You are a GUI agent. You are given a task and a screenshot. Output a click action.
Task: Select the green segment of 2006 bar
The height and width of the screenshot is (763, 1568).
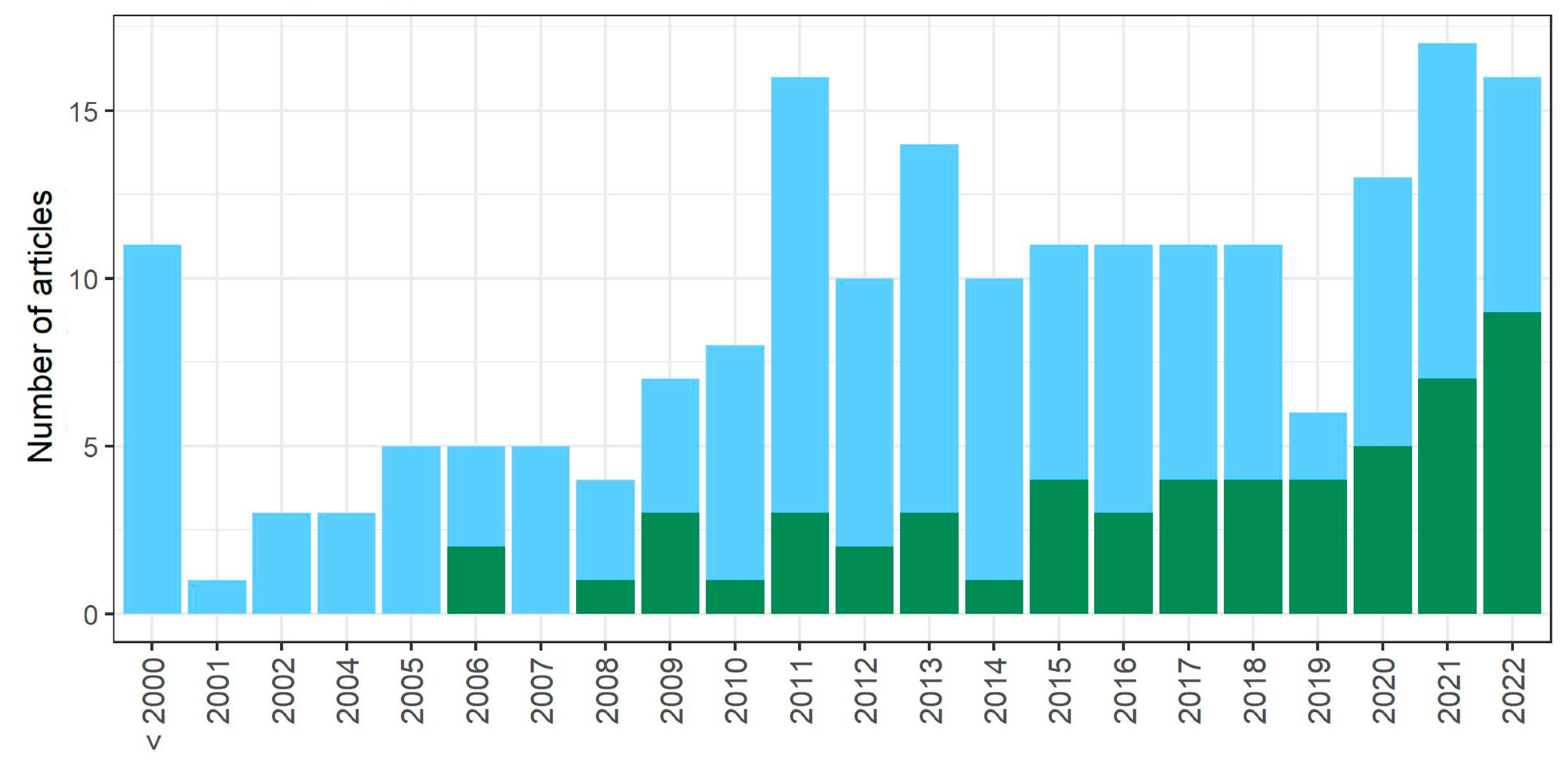[x=476, y=580]
